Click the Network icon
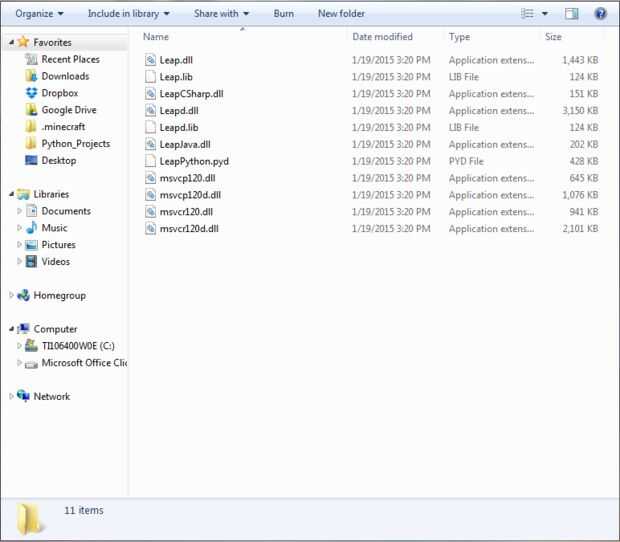620x542 pixels. [23, 396]
